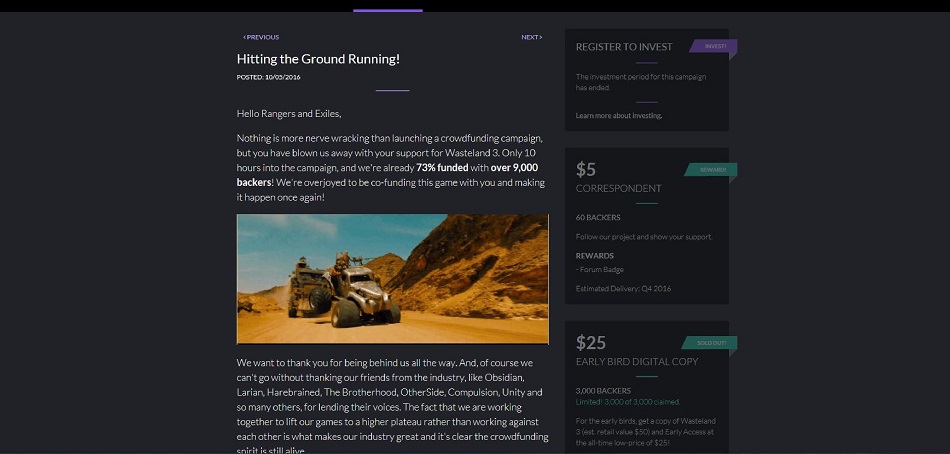The image size is (950, 454).
Task: Click the Early Bird Digital Copy title
Action: (636, 362)
